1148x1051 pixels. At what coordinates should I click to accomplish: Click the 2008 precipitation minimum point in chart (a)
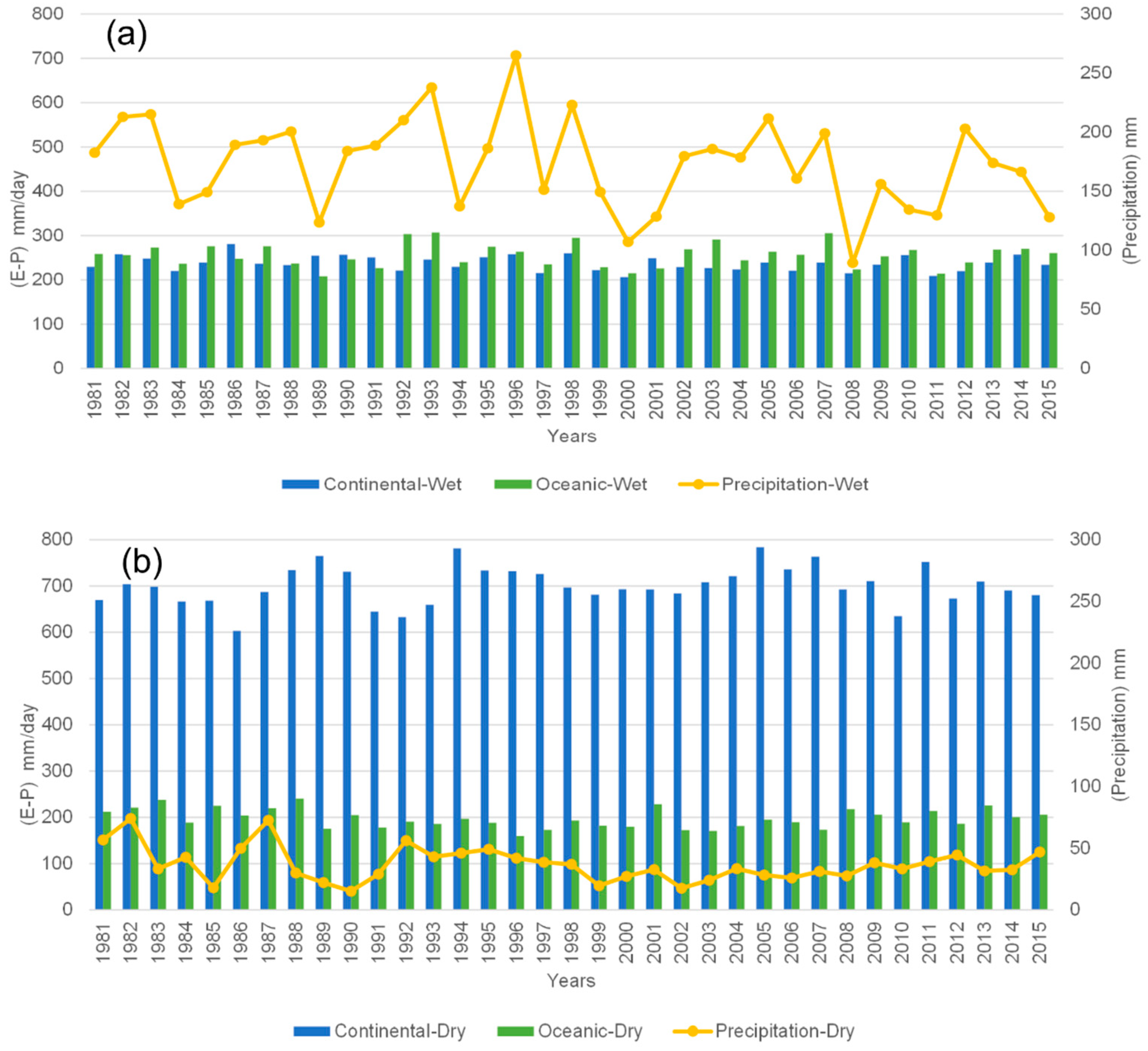[853, 262]
